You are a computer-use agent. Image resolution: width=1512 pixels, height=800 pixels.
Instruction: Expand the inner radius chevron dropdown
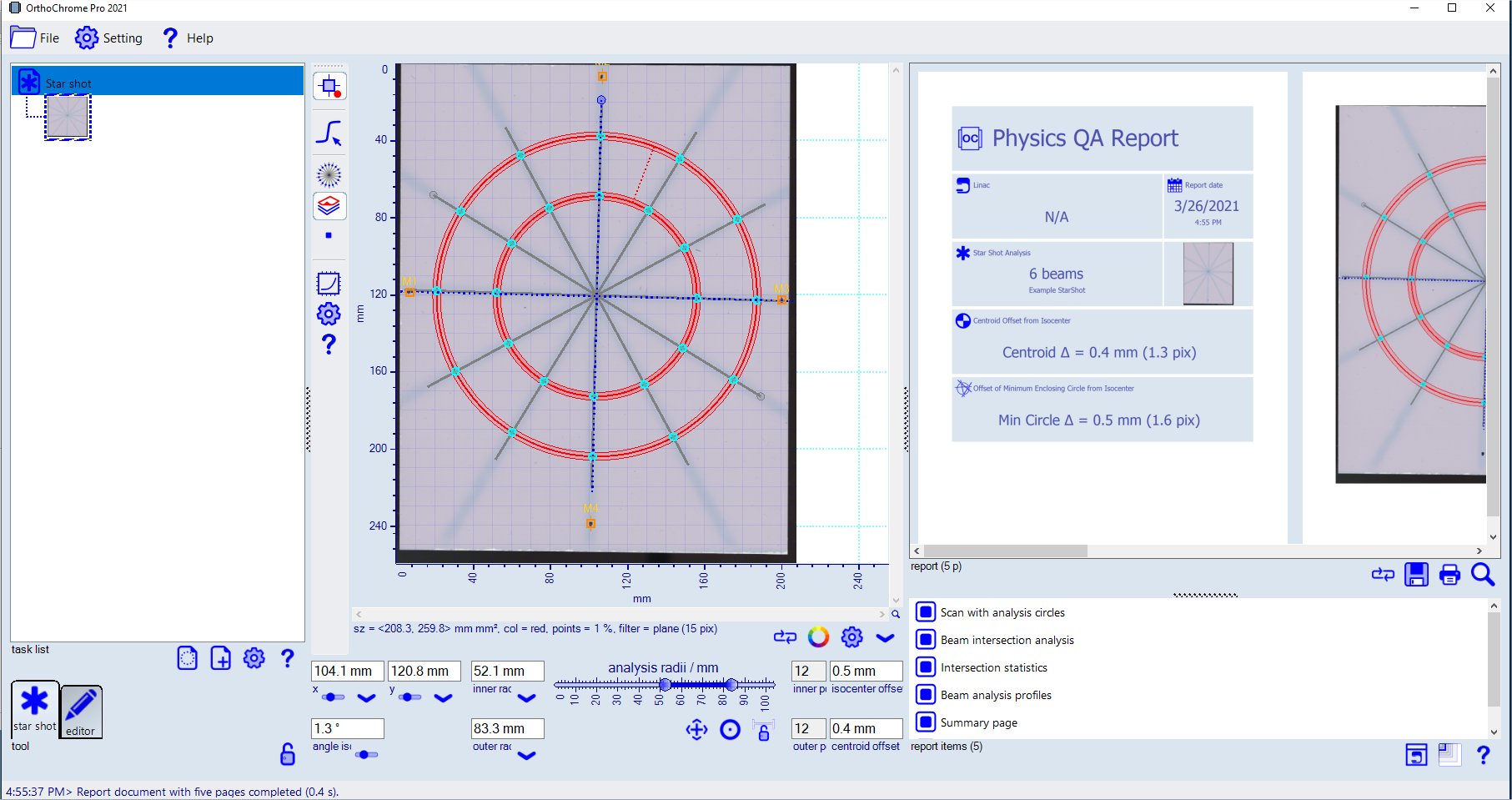pyautogui.click(x=526, y=698)
